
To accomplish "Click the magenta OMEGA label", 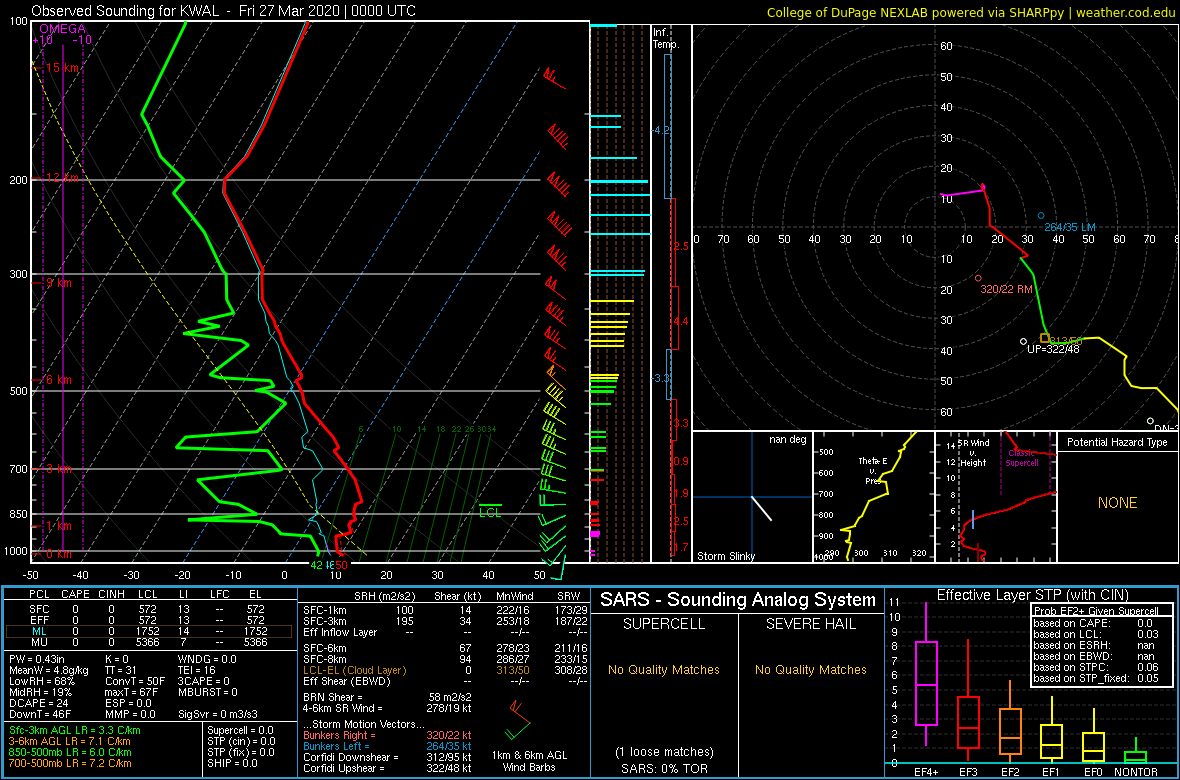I will click(x=62, y=29).
